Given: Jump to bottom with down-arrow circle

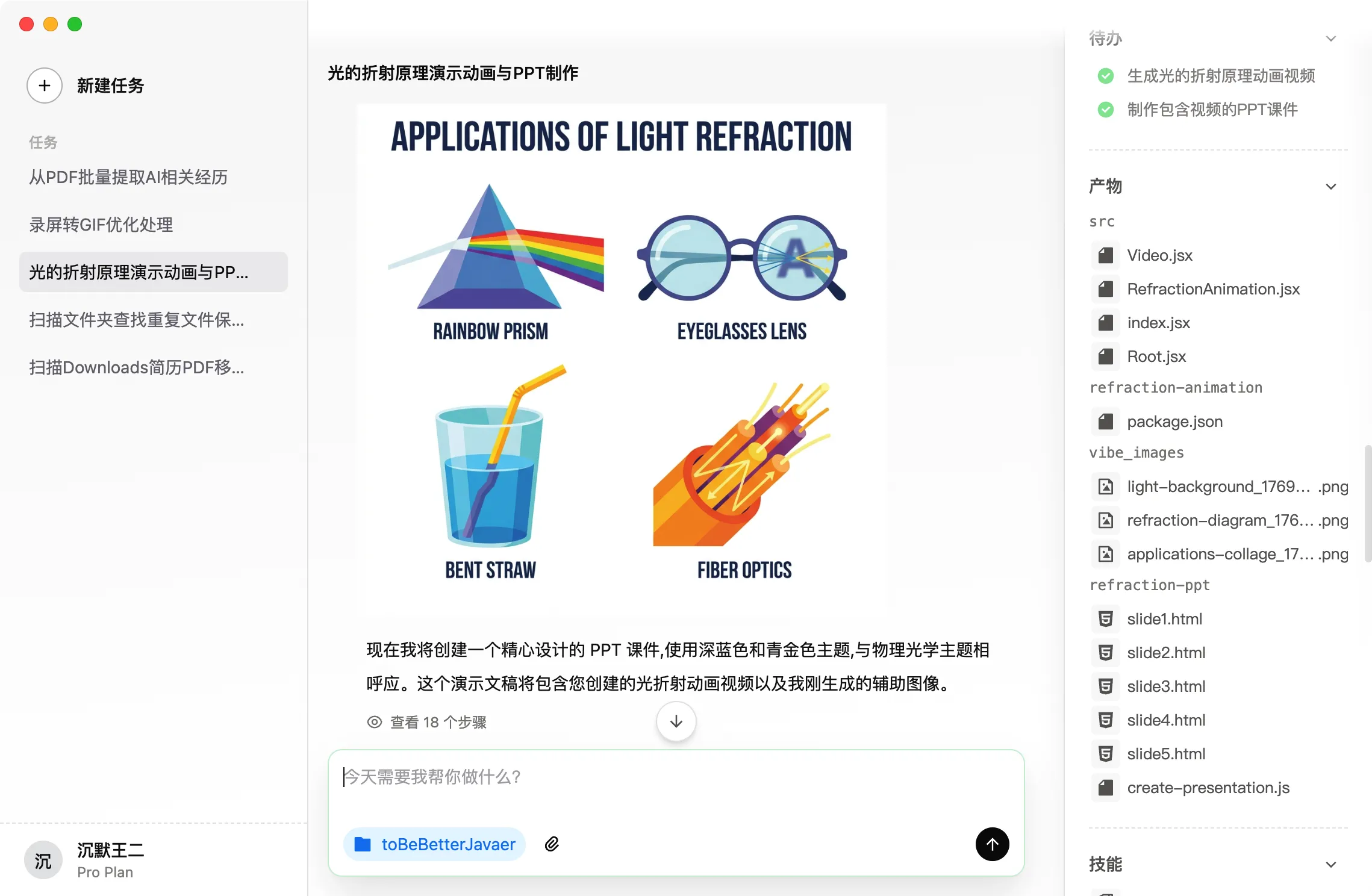Looking at the screenshot, I should [x=676, y=721].
